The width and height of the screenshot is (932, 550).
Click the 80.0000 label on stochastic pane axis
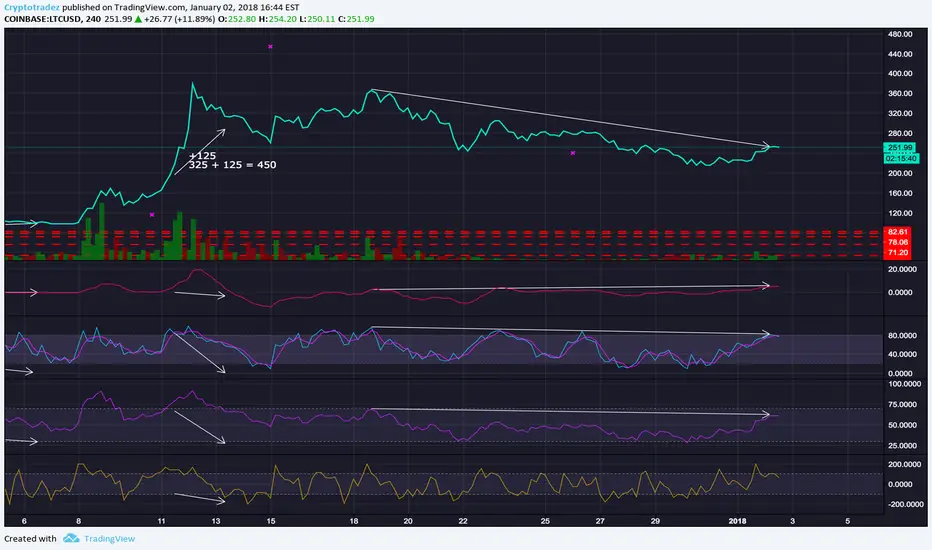(902, 336)
